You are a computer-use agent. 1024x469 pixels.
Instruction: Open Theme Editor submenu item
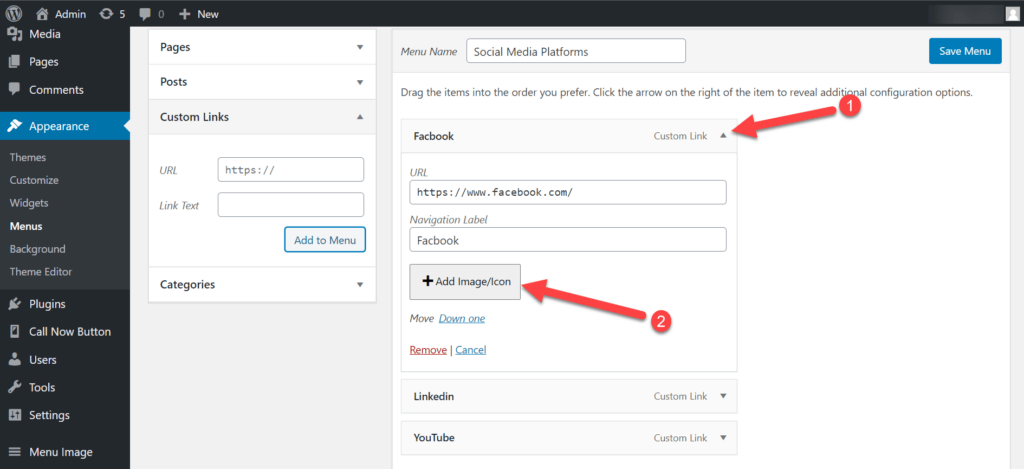click(40, 272)
